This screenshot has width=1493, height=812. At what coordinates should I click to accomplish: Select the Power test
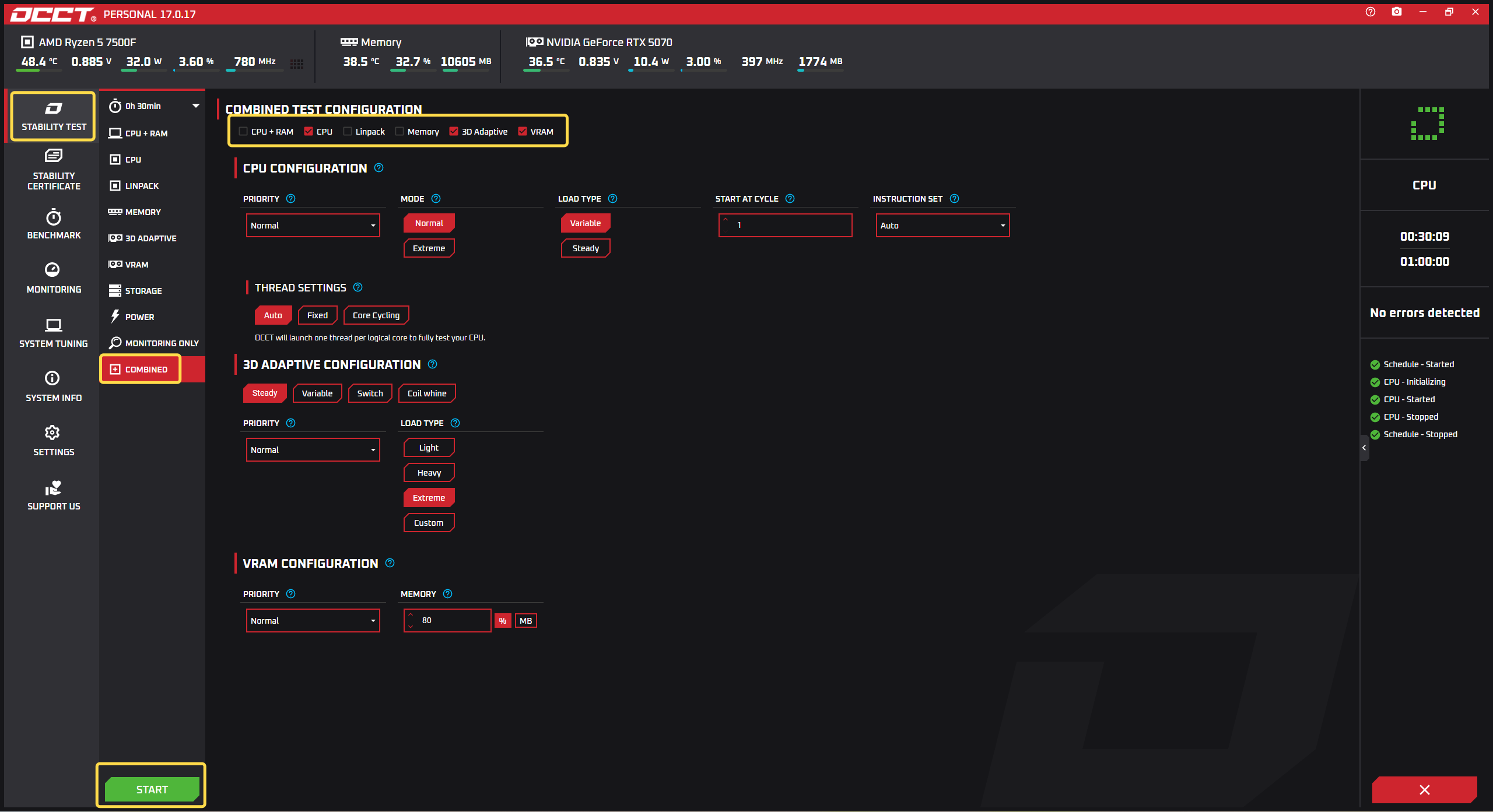pos(152,317)
